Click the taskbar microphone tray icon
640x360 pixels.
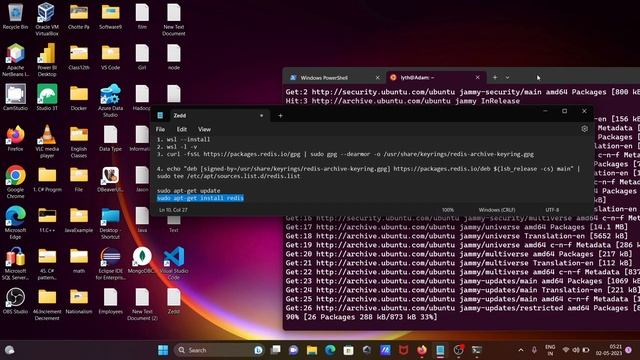coord(534,350)
